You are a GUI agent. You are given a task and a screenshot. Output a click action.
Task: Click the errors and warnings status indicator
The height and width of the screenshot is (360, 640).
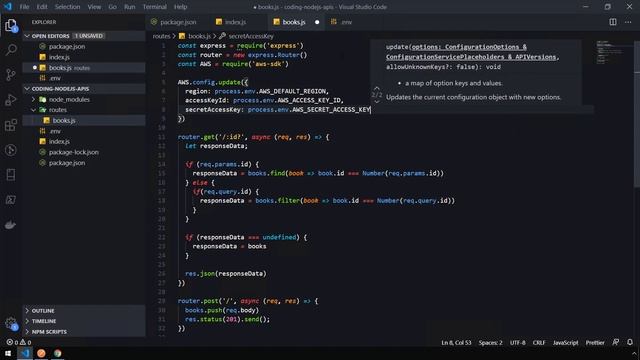click(x=18, y=342)
